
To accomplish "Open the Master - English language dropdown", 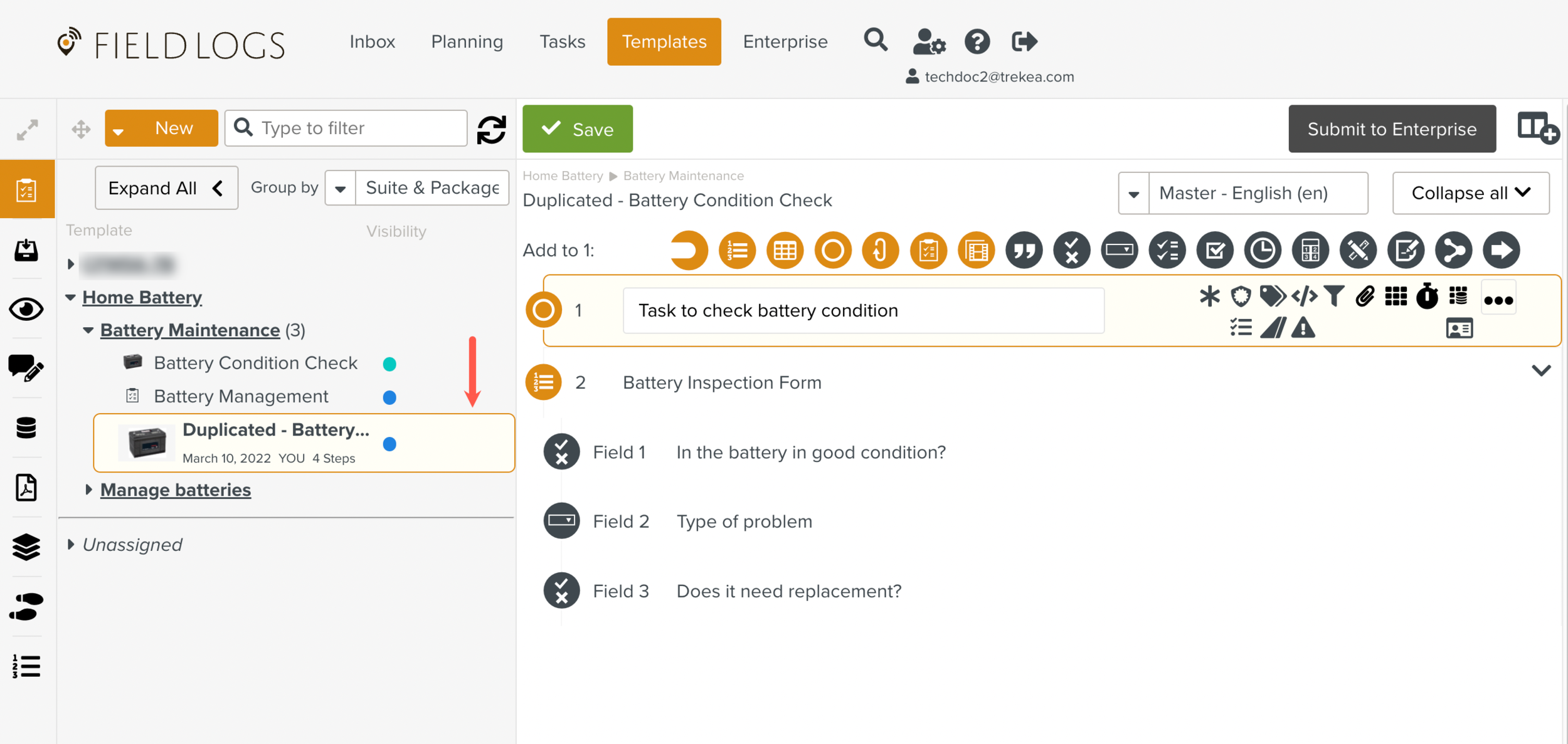I will click(1133, 194).
